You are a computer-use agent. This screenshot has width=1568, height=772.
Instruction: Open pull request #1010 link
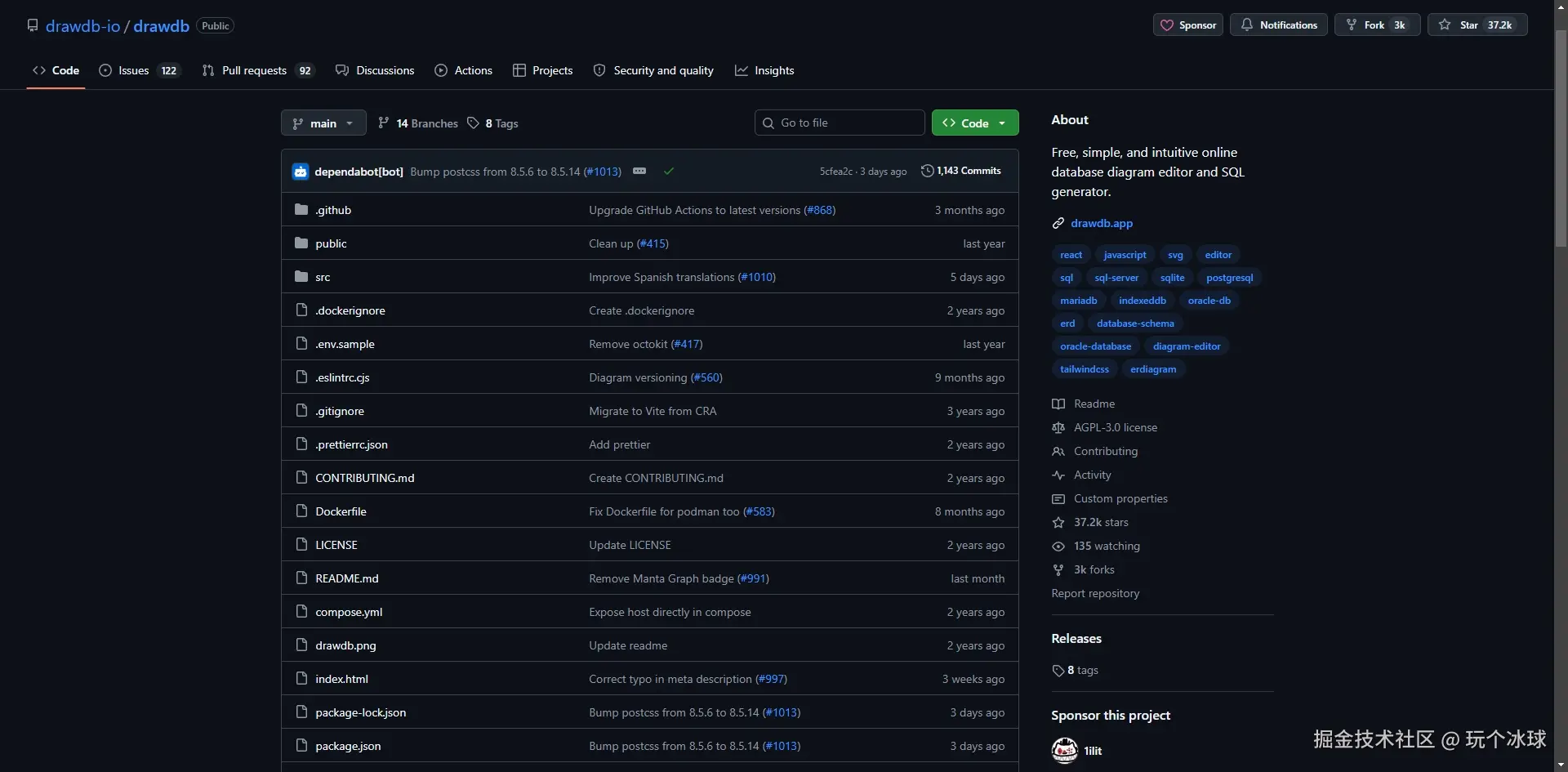tap(756, 277)
